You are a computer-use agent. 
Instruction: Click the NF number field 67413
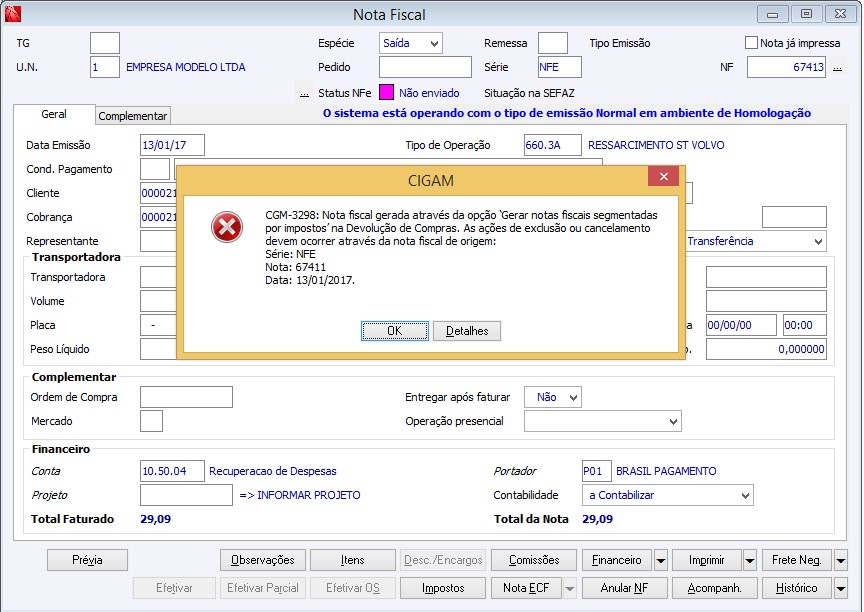coord(786,67)
